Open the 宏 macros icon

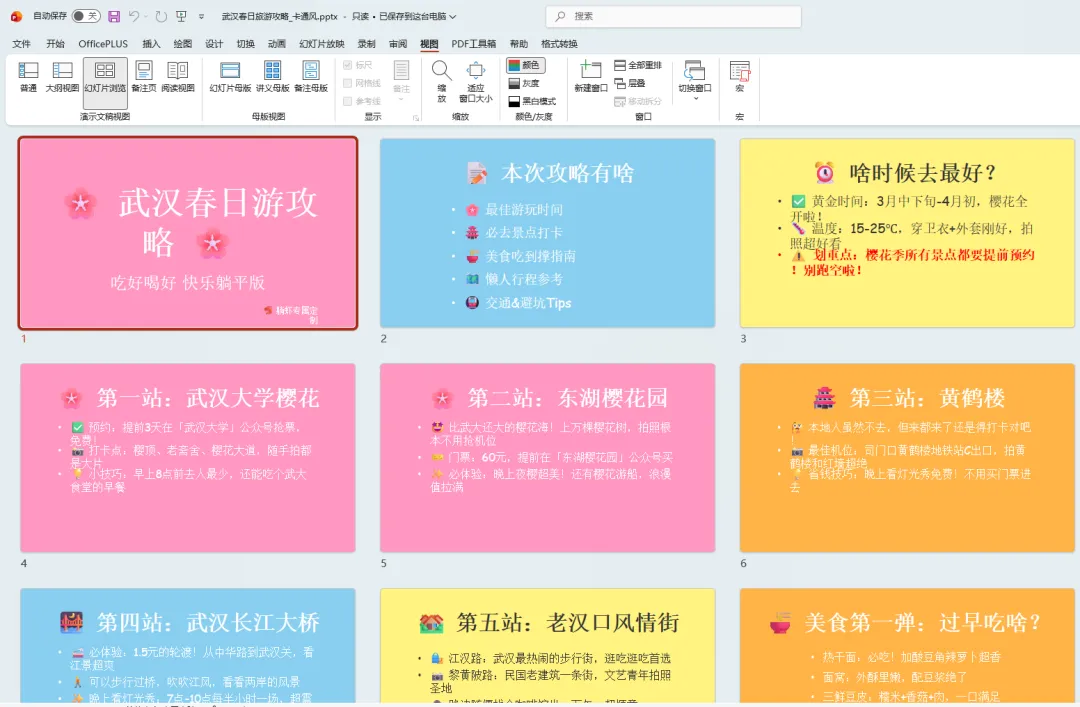(740, 72)
